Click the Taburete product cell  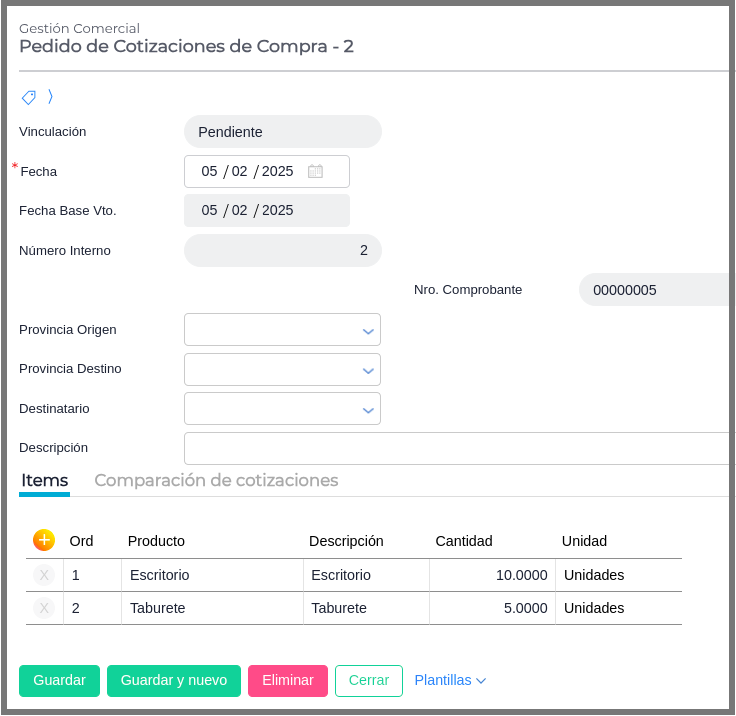tap(212, 608)
